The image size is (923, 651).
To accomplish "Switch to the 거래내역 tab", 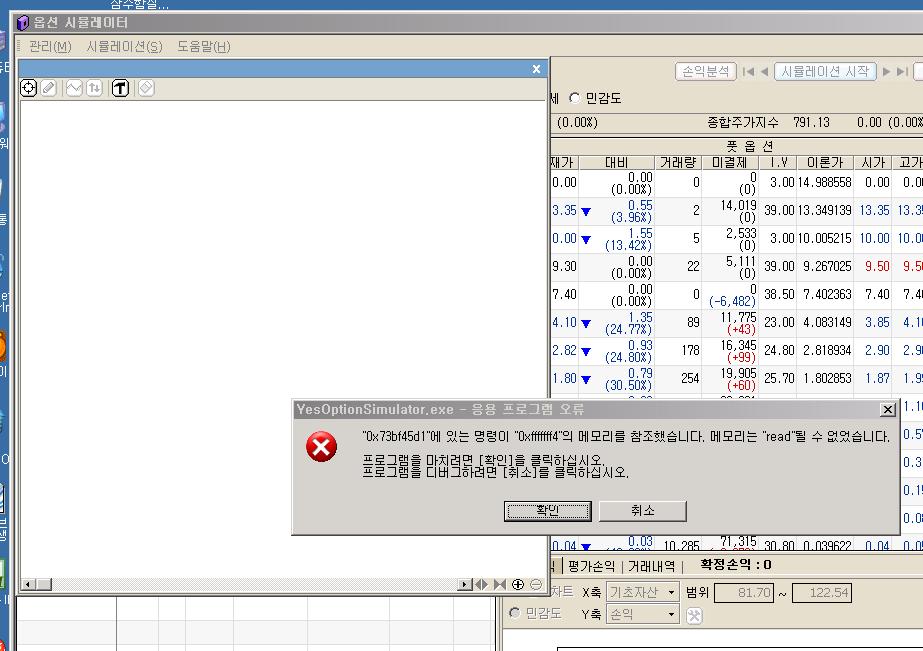I will tap(651, 566).
